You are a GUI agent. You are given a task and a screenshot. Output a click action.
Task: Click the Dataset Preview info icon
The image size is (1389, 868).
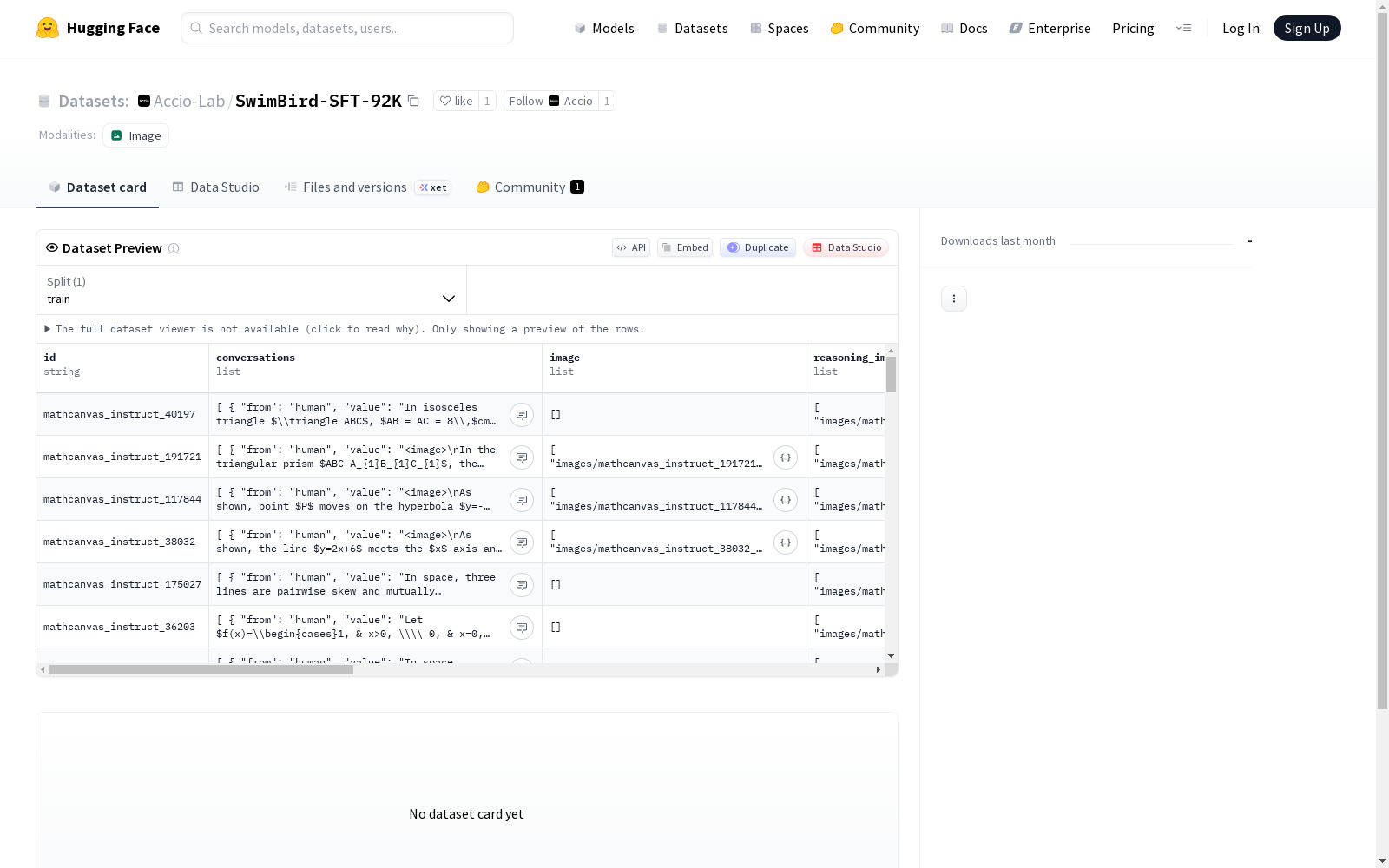pyautogui.click(x=174, y=248)
